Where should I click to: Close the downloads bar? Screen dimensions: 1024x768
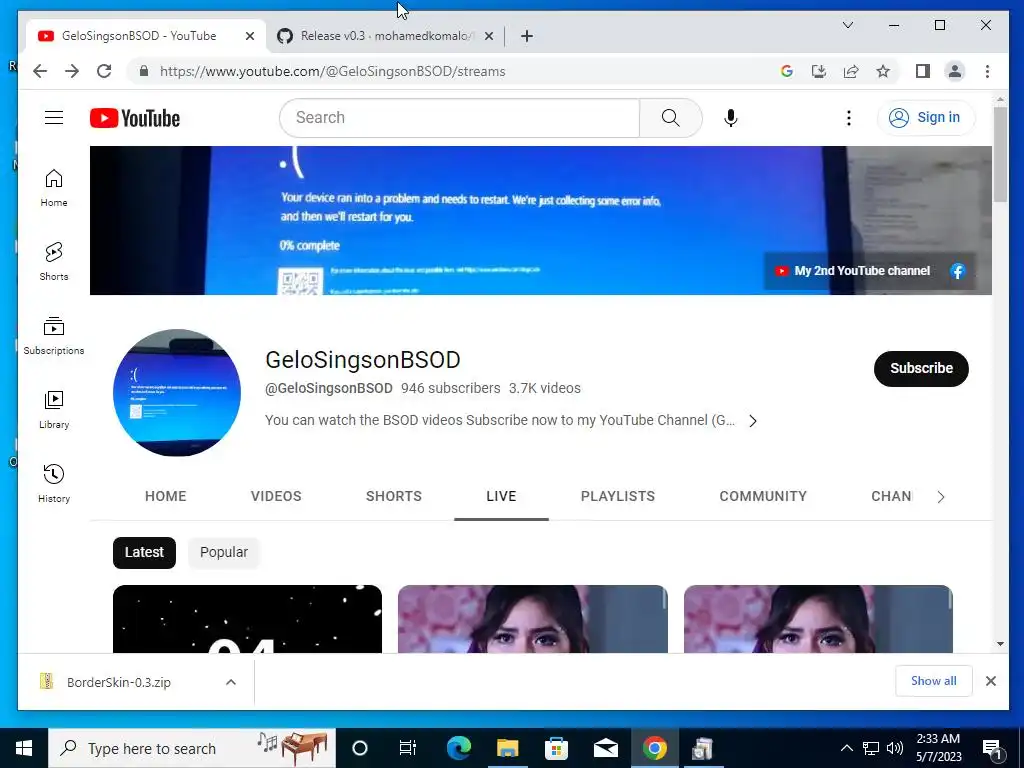pos(991,681)
